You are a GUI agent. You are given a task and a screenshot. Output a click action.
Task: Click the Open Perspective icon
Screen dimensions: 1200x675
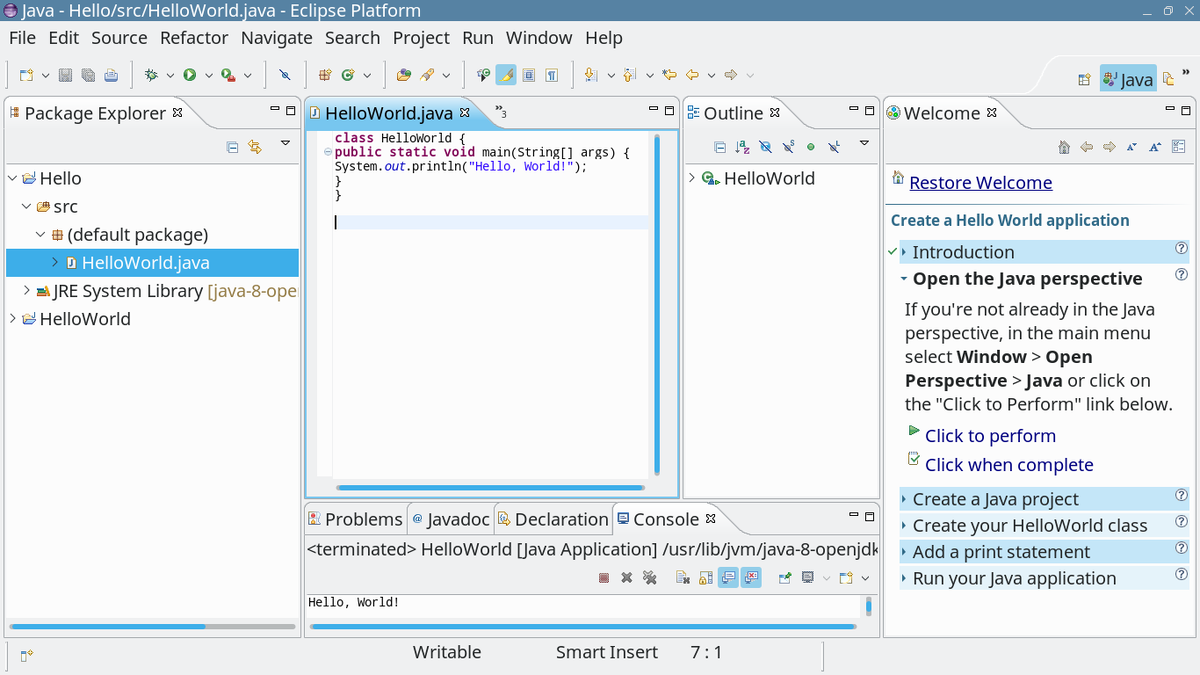[1084, 80]
